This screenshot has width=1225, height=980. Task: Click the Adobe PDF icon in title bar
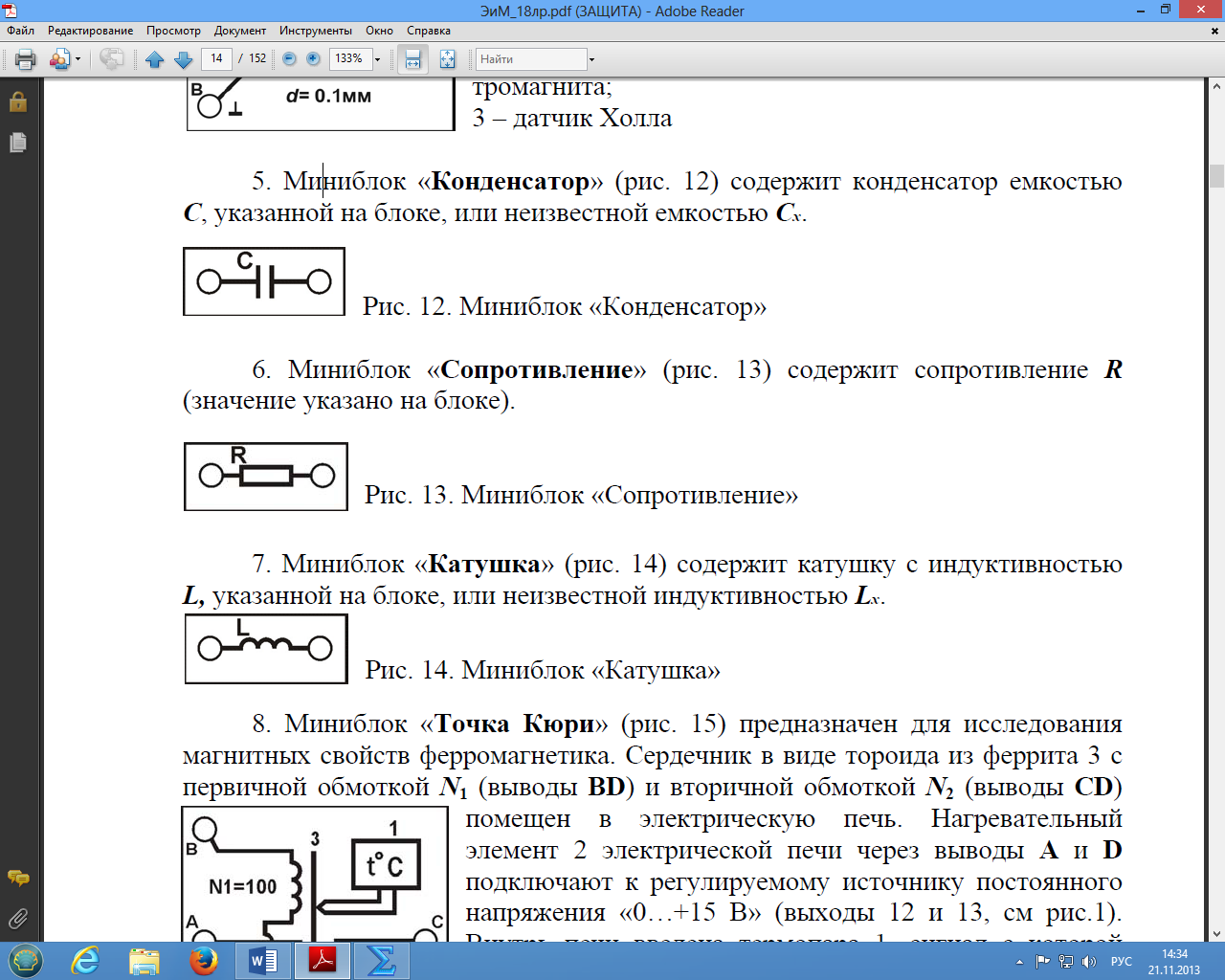11,11
